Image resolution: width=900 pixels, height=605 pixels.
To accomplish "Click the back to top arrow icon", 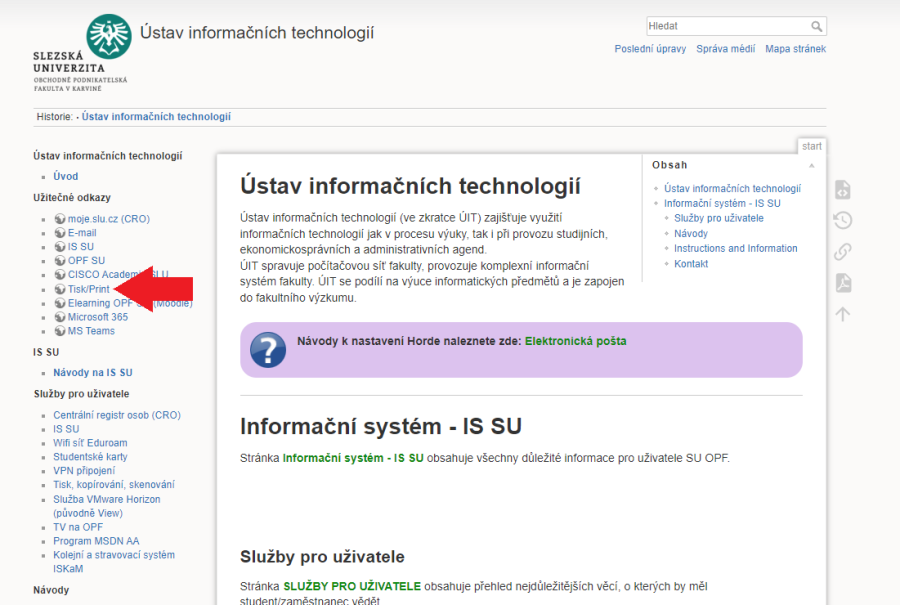I will point(843,314).
